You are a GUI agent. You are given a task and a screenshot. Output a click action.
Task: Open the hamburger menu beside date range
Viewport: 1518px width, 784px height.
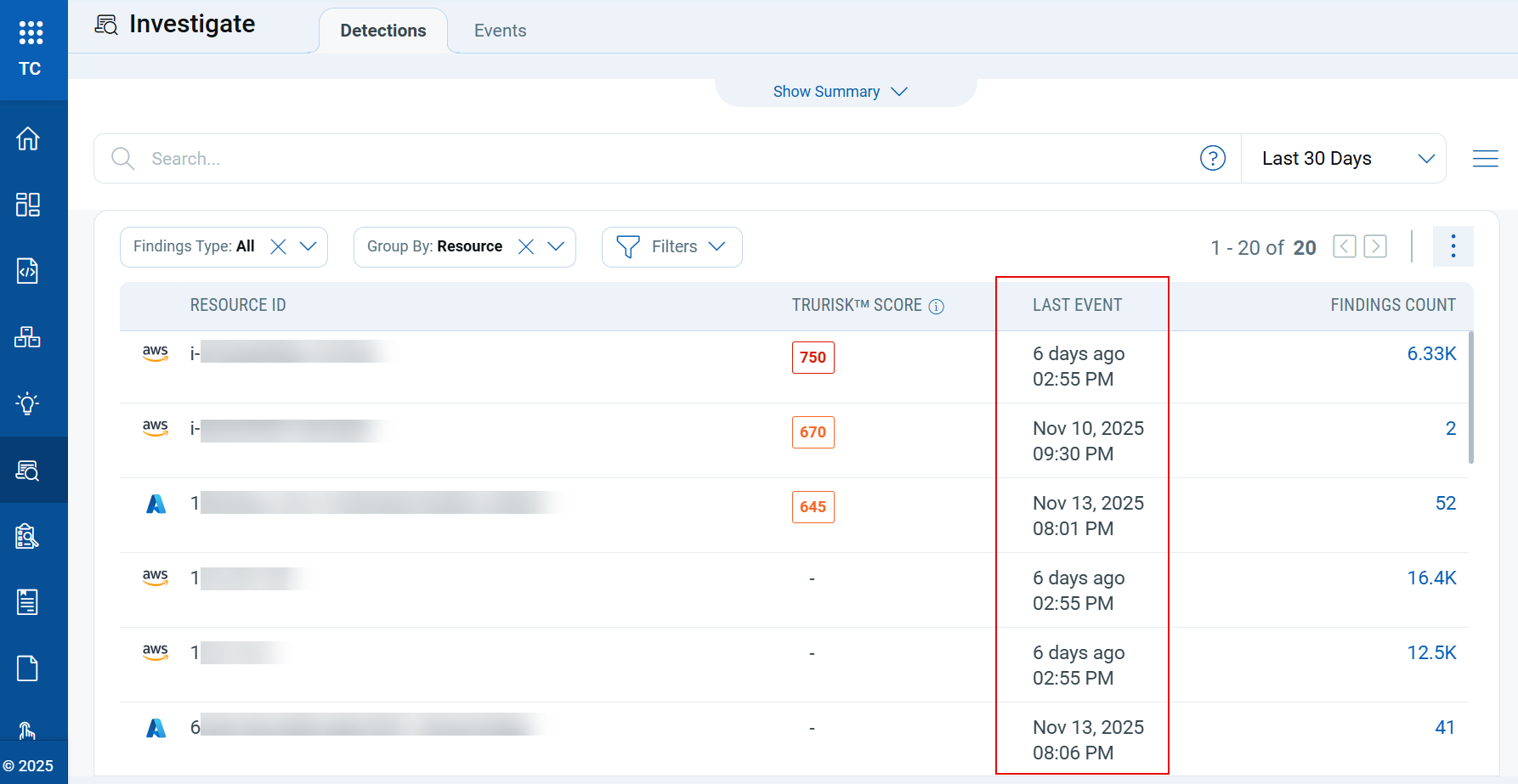(x=1486, y=158)
